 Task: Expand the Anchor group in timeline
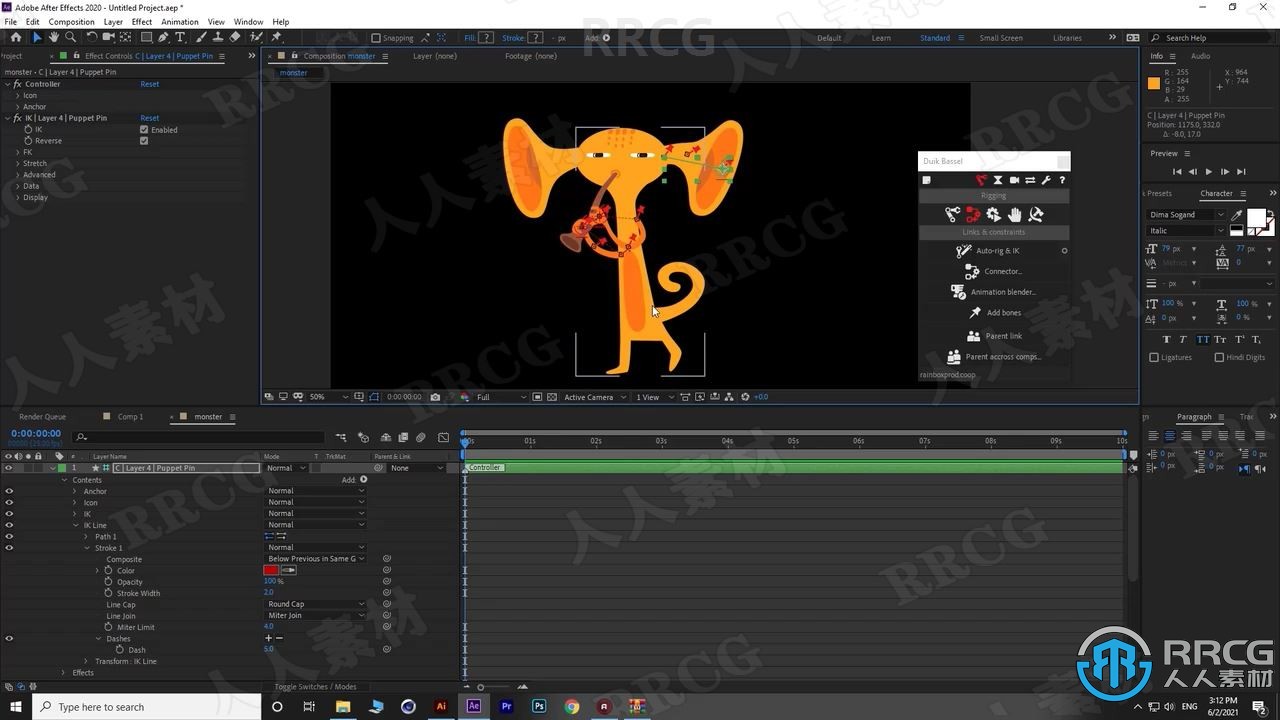75,491
